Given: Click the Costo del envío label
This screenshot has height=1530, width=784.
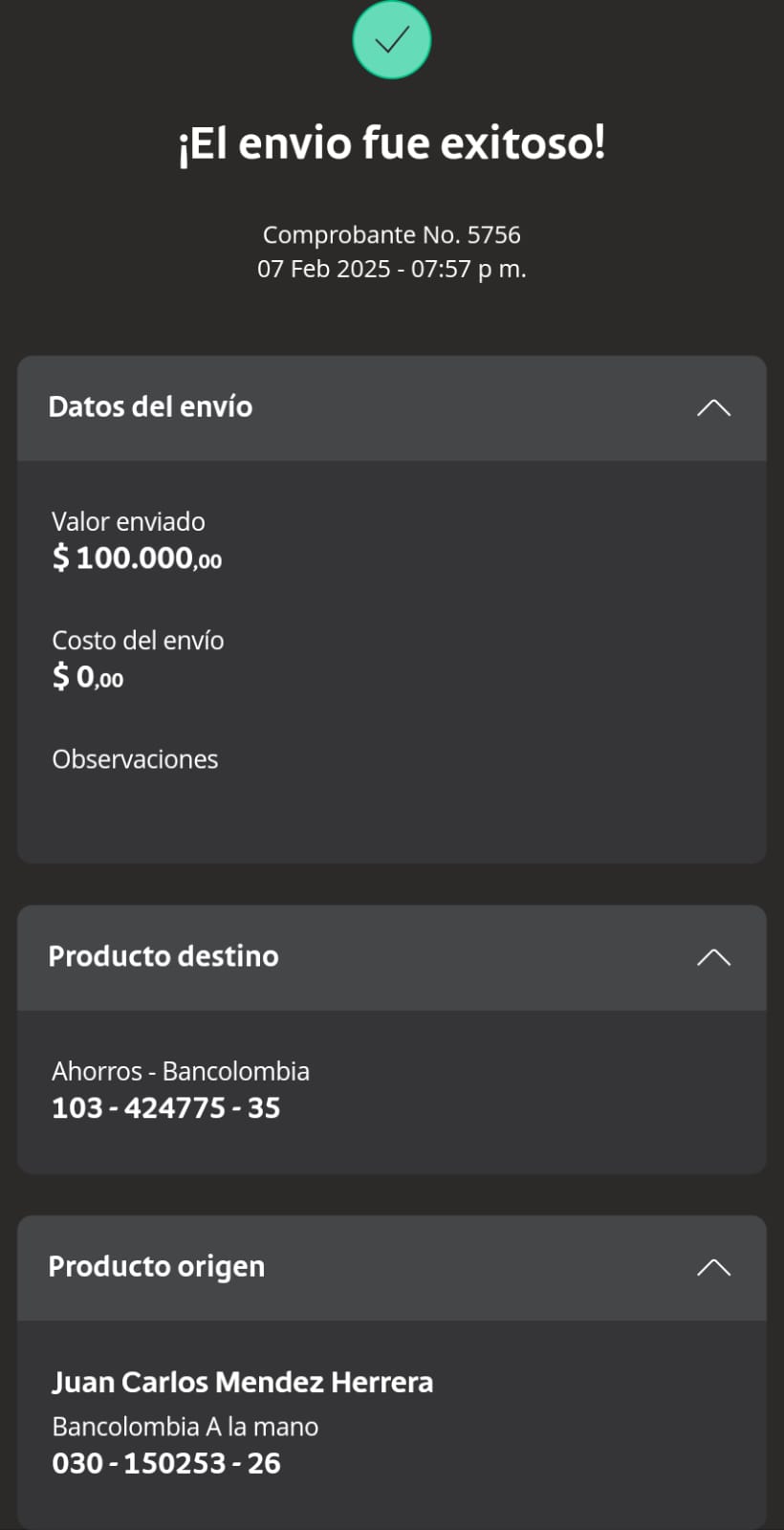Looking at the screenshot, I should [x=138, y=640].
